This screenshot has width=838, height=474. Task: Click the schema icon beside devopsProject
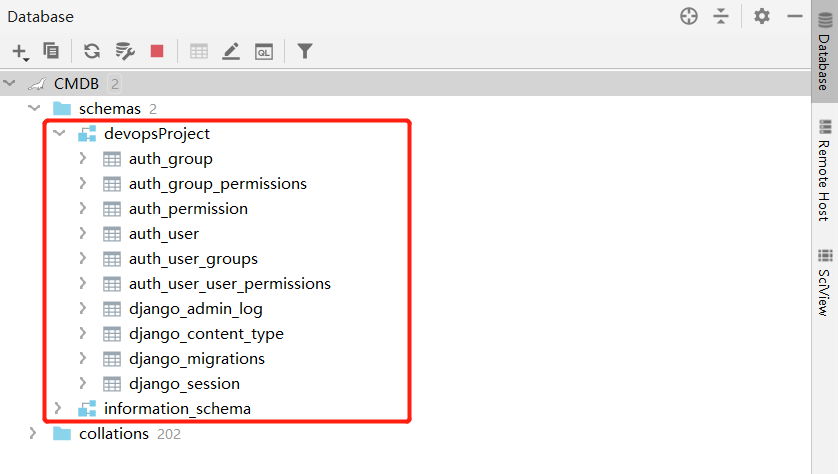pos(87,134)
